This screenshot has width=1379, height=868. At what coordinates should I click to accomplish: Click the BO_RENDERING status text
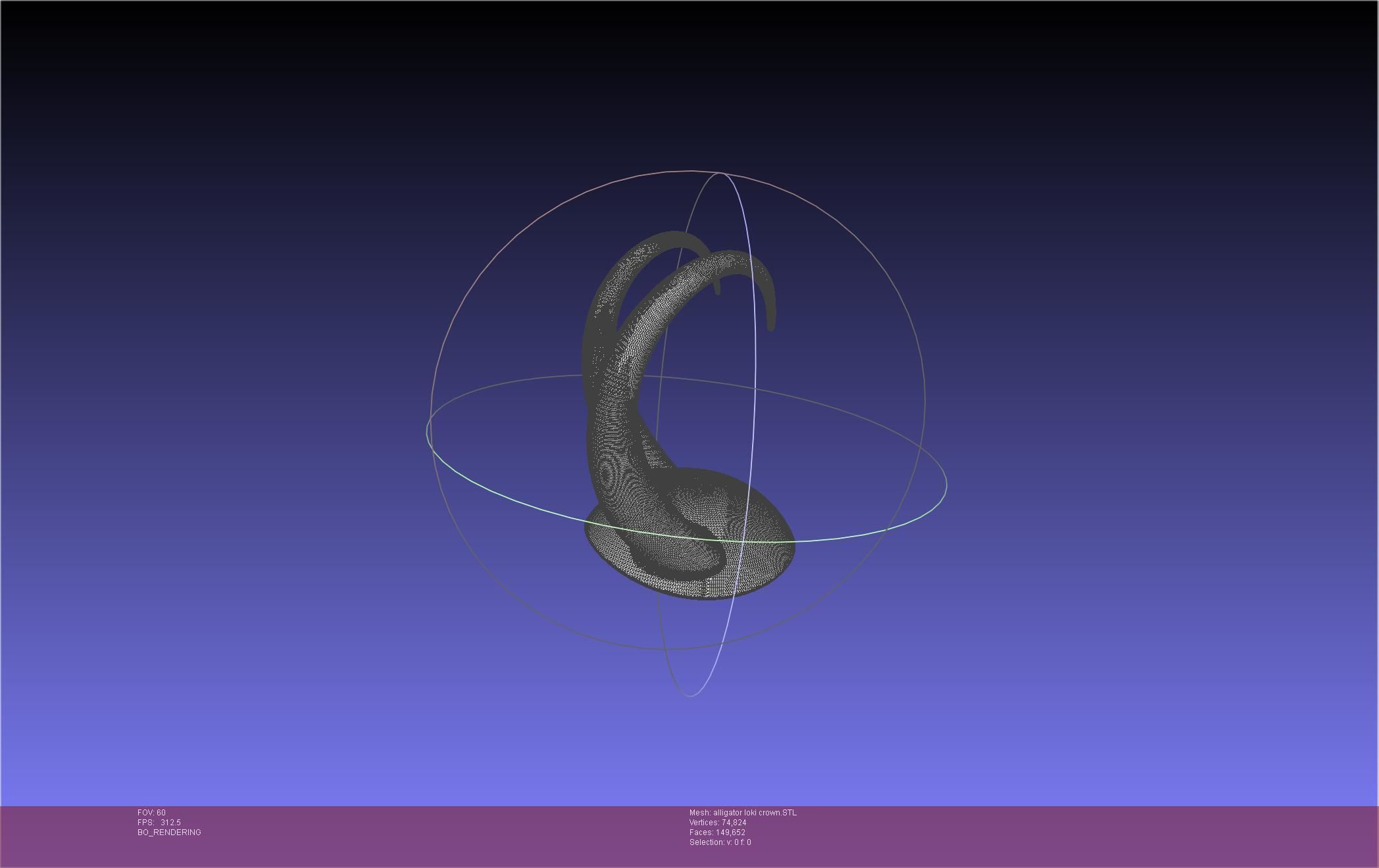[169, 832]
